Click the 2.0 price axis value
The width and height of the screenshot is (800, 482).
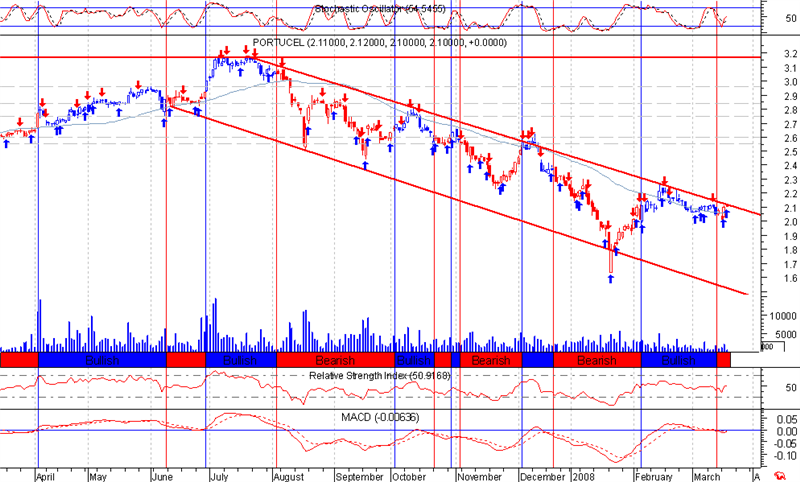pos(790,222)
